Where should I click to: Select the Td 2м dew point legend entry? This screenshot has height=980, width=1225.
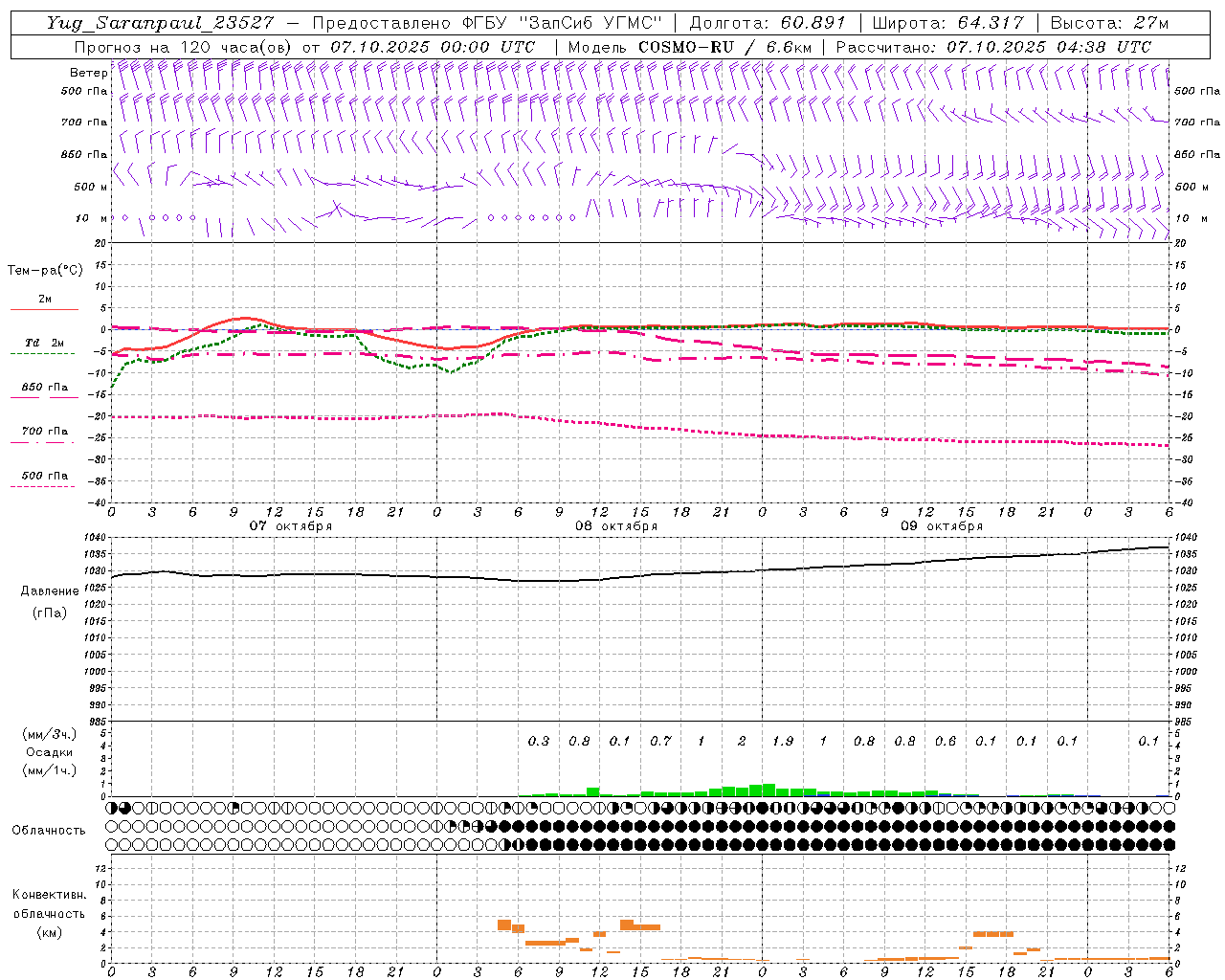[x=44, y=344]
